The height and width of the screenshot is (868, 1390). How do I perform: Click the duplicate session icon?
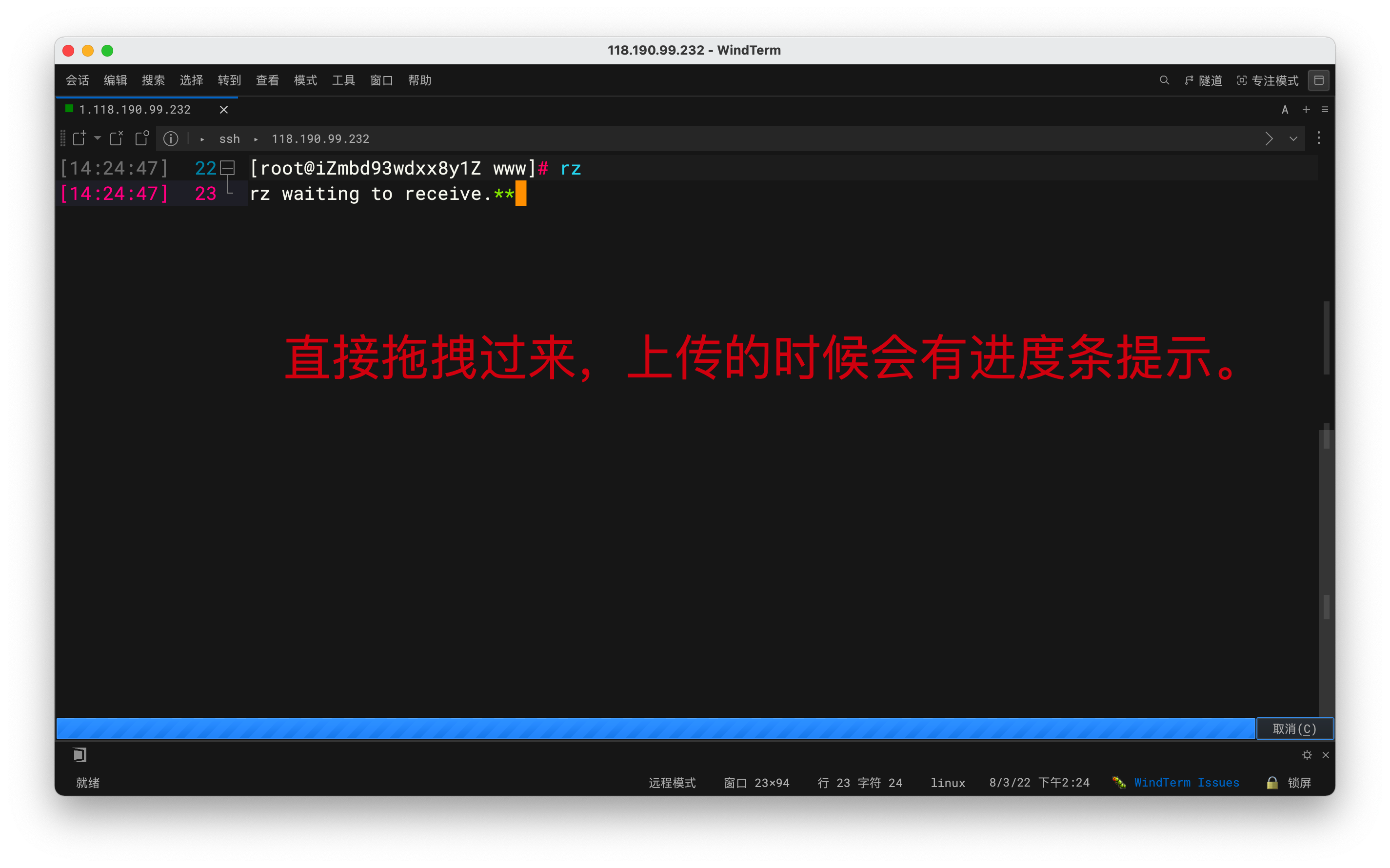click(x=142, y=138)
